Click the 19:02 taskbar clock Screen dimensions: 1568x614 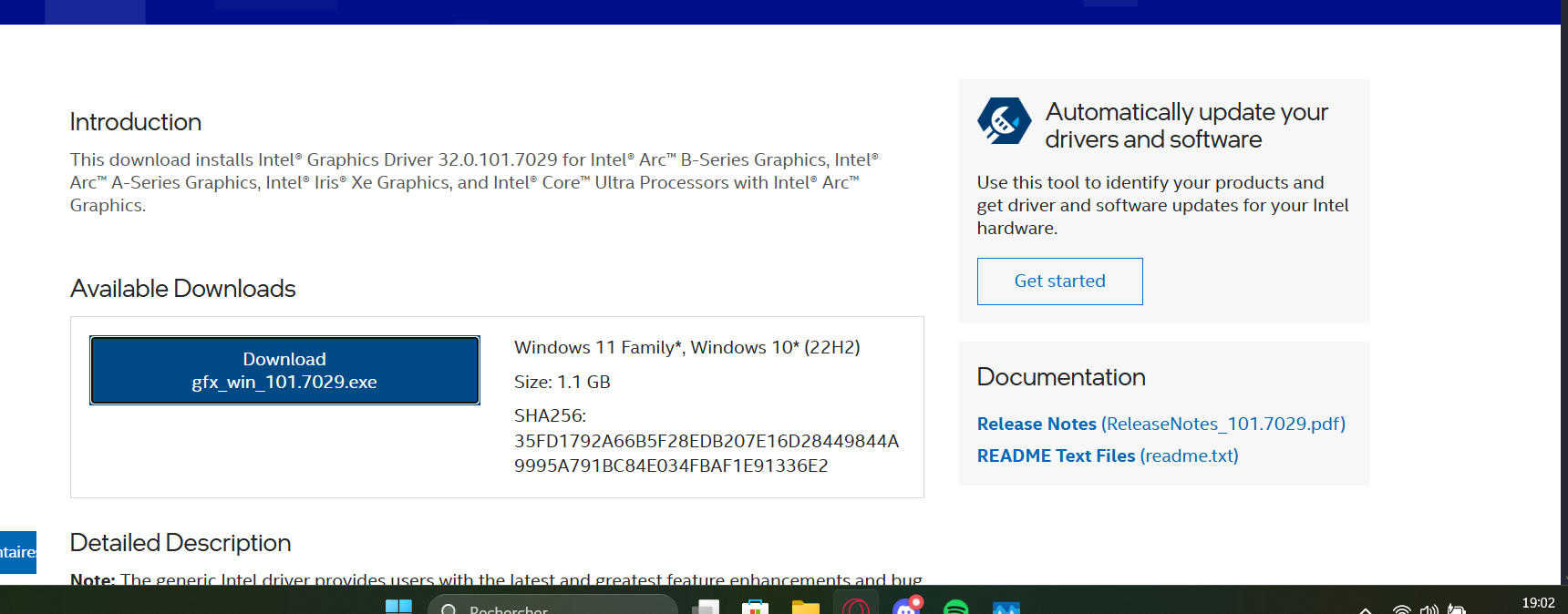[1538, 603]
